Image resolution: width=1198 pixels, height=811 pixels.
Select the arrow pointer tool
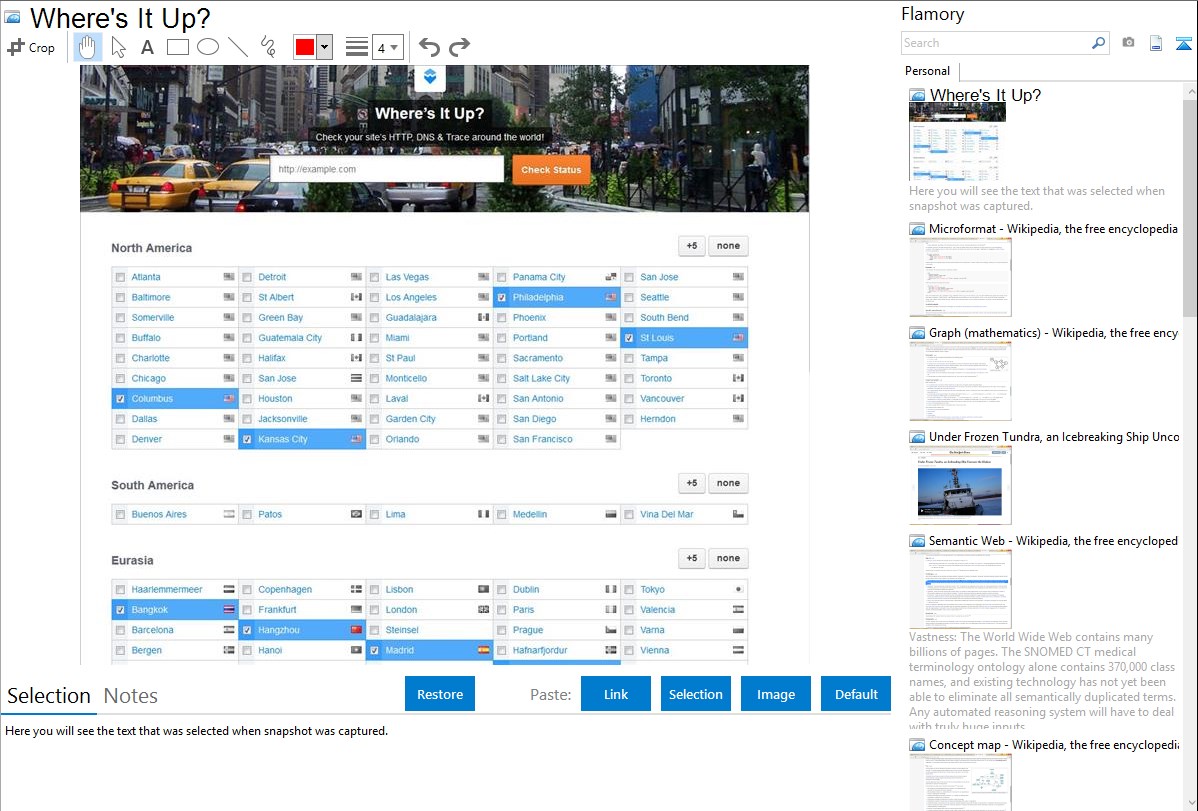(118, 47)
